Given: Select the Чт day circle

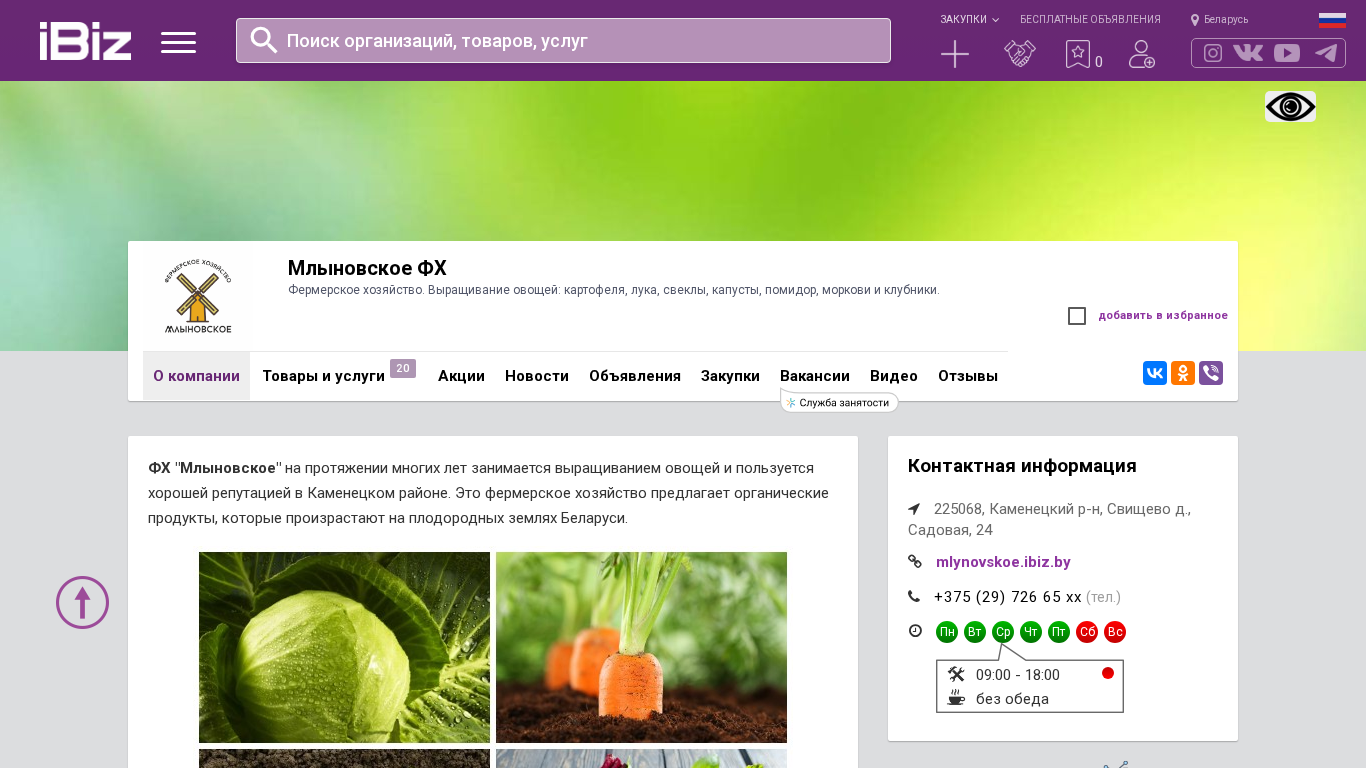Looking at the screenshot, I should pyautogui.click(x=1031, y=632).
